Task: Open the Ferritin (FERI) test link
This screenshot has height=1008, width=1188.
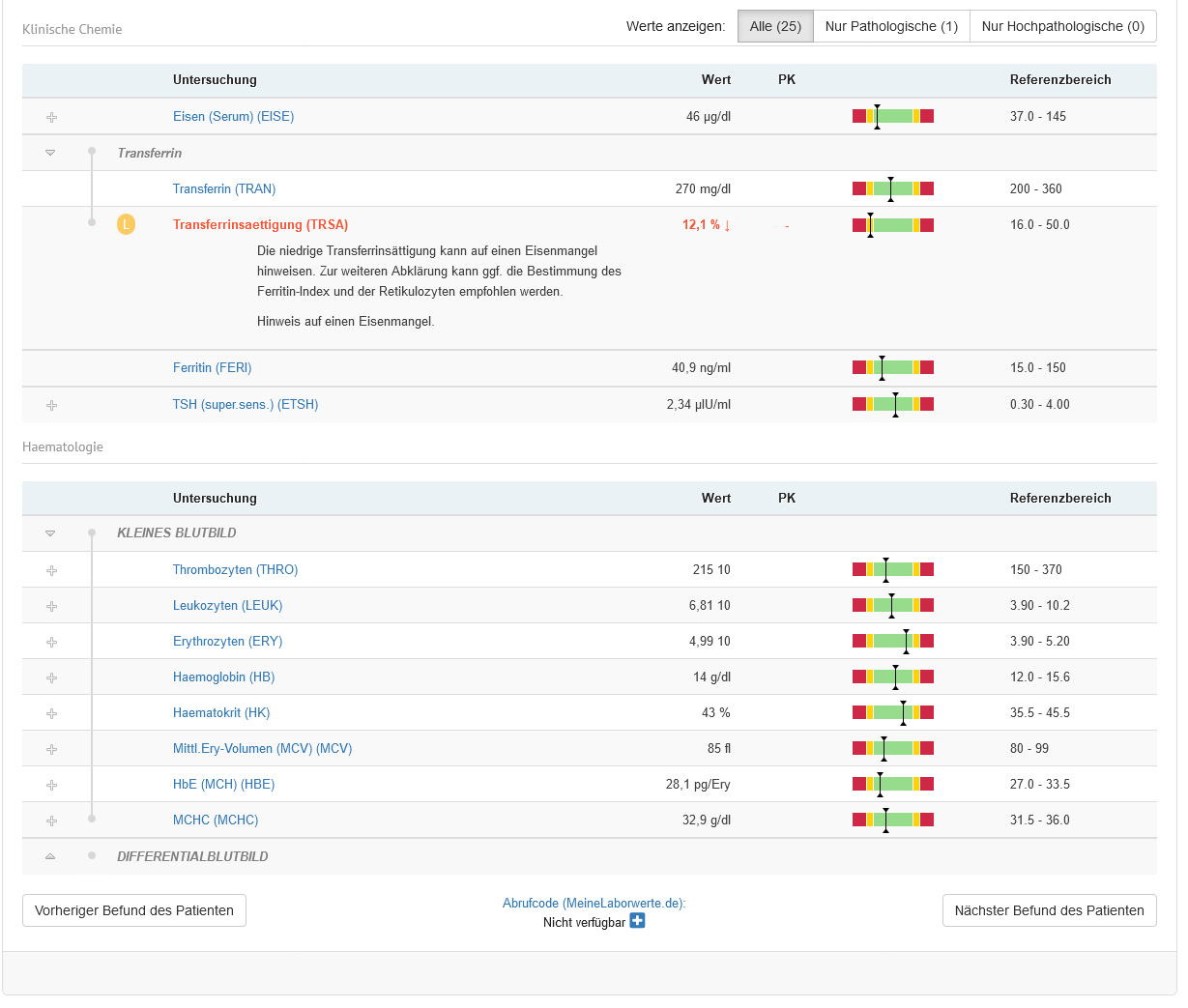Action: pos(212,368)
